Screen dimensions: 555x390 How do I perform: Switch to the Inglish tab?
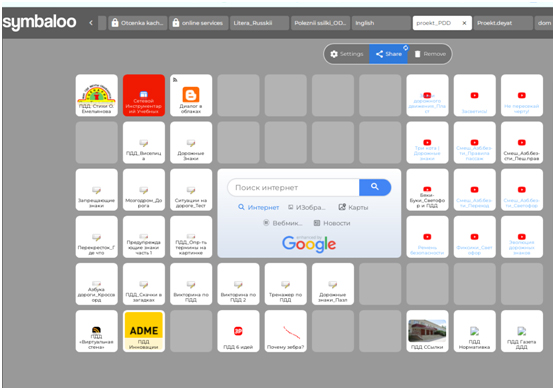381,23
